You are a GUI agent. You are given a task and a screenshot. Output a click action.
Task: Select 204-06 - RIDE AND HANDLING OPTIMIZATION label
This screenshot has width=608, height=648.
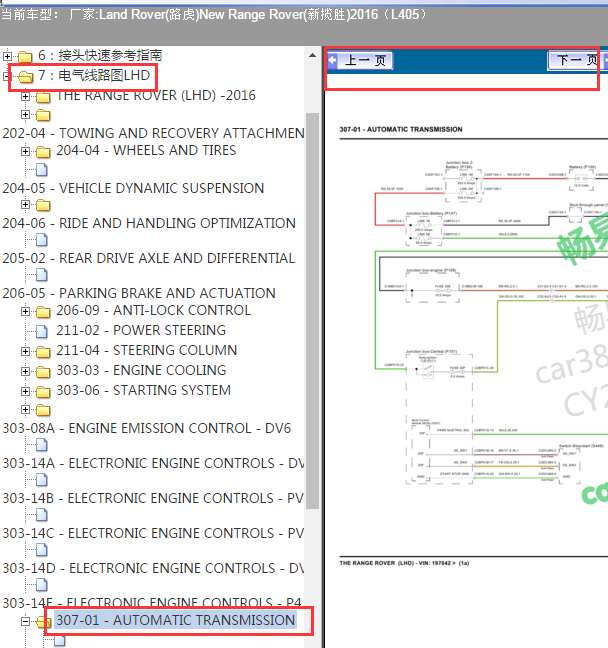click(x=149, y=223)
